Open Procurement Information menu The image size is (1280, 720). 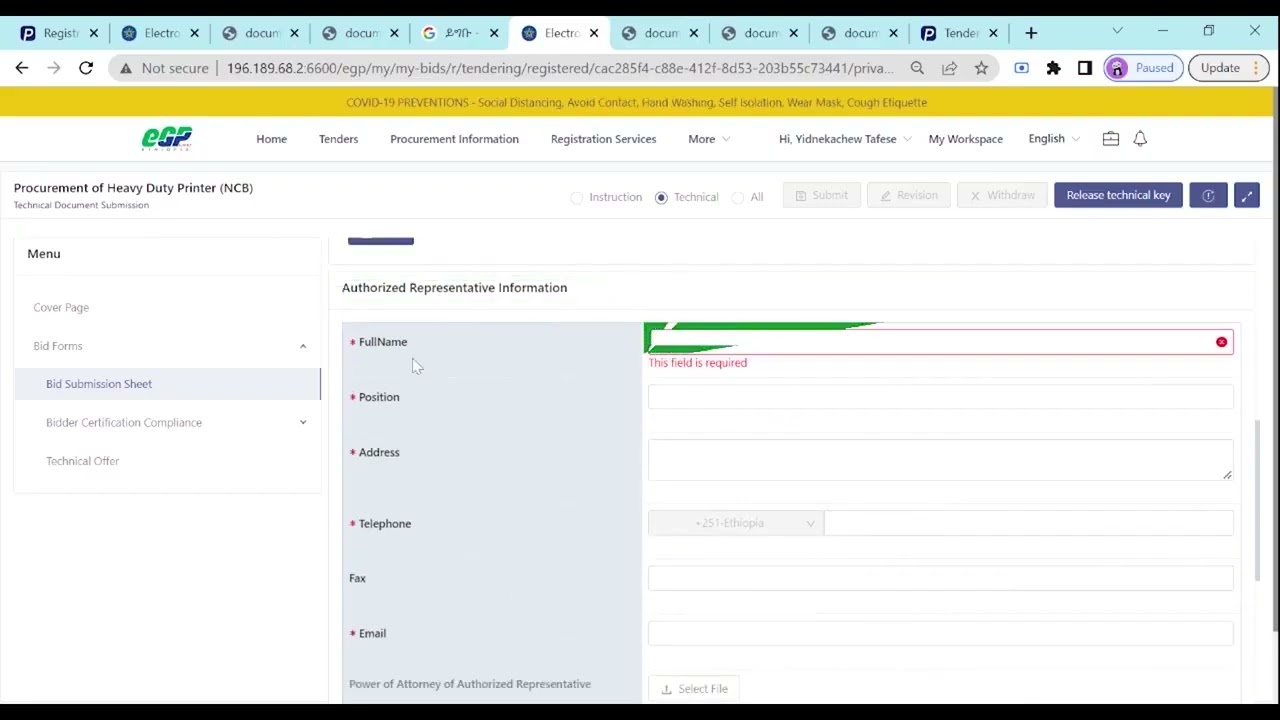click(x=454, y=139)
